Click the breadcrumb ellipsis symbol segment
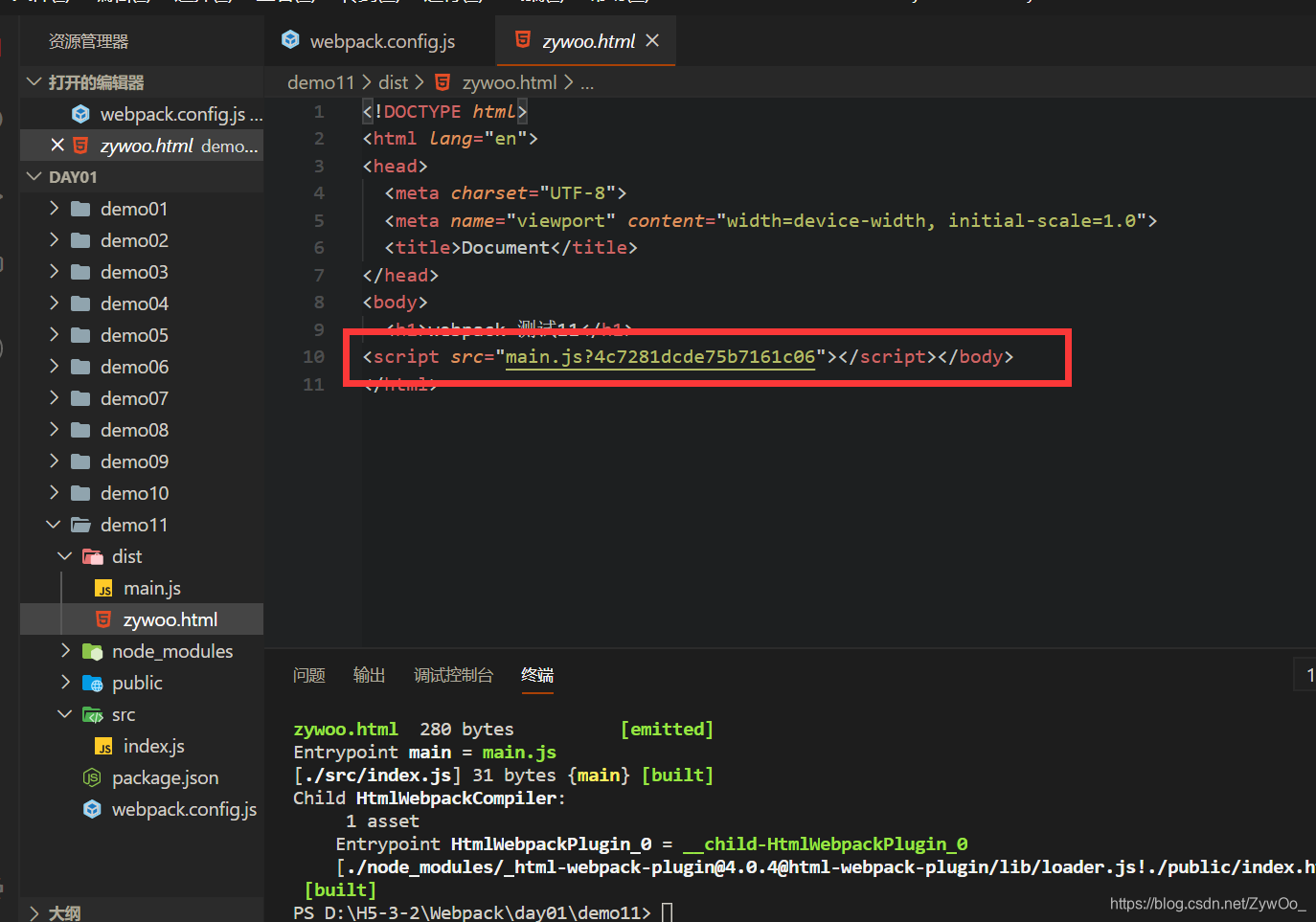 tap(587, 83)
